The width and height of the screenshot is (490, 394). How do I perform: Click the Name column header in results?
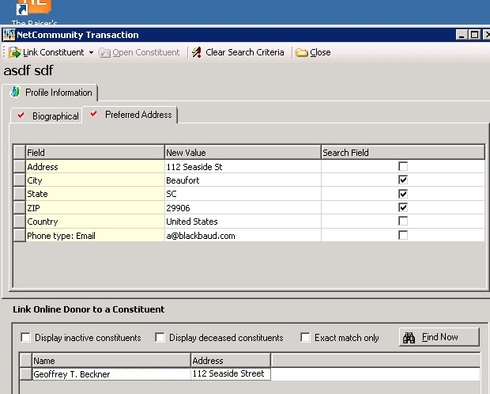tap(111, 360)
